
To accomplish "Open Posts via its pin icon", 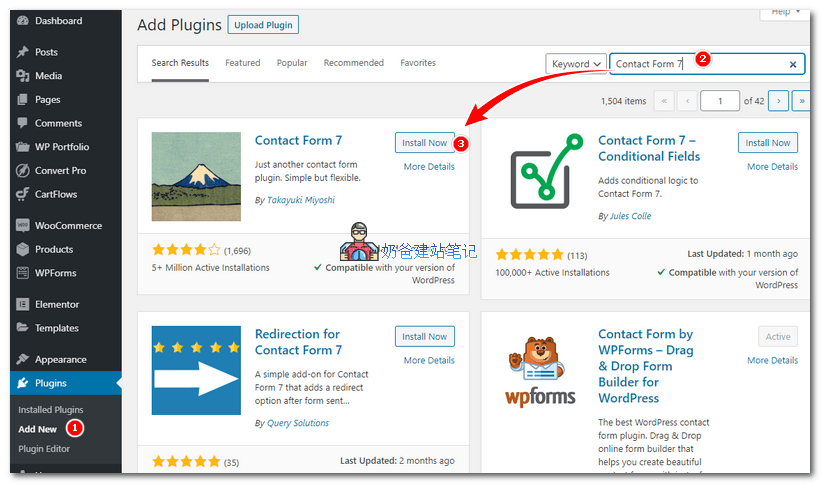I will tap(22, 52).
